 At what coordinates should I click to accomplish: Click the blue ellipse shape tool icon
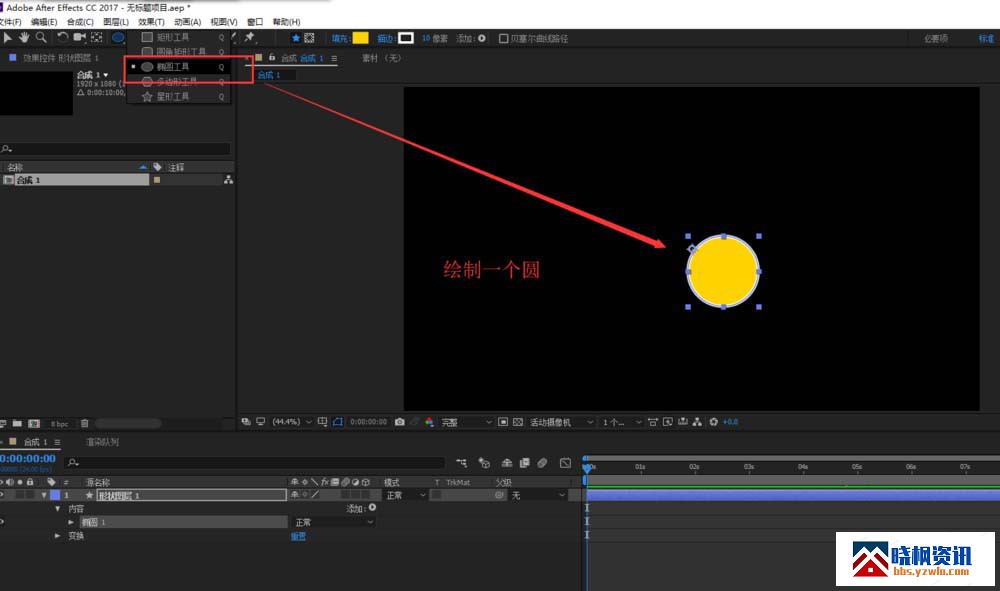(118, 38)
